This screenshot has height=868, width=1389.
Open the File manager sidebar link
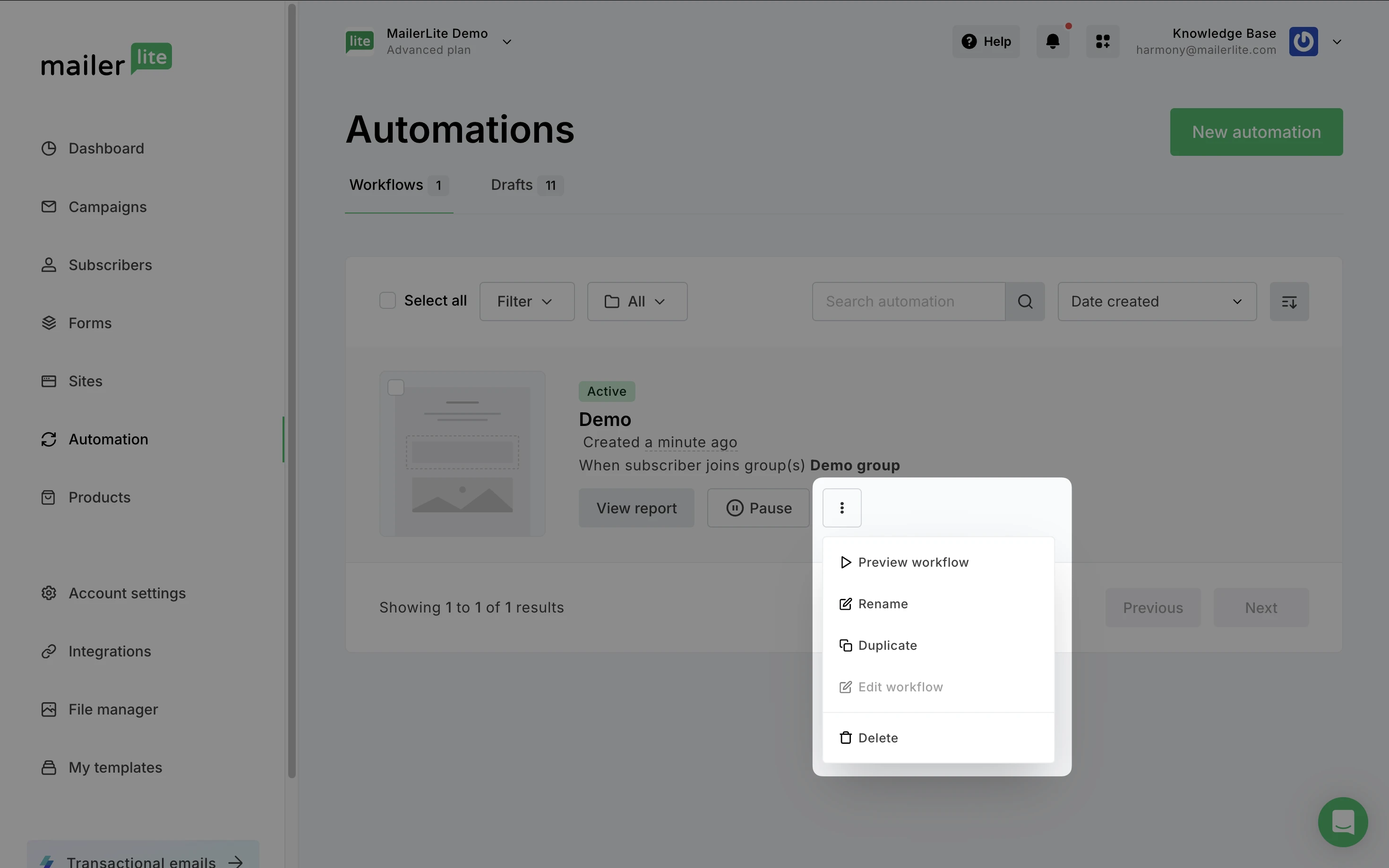coord(113,709)
